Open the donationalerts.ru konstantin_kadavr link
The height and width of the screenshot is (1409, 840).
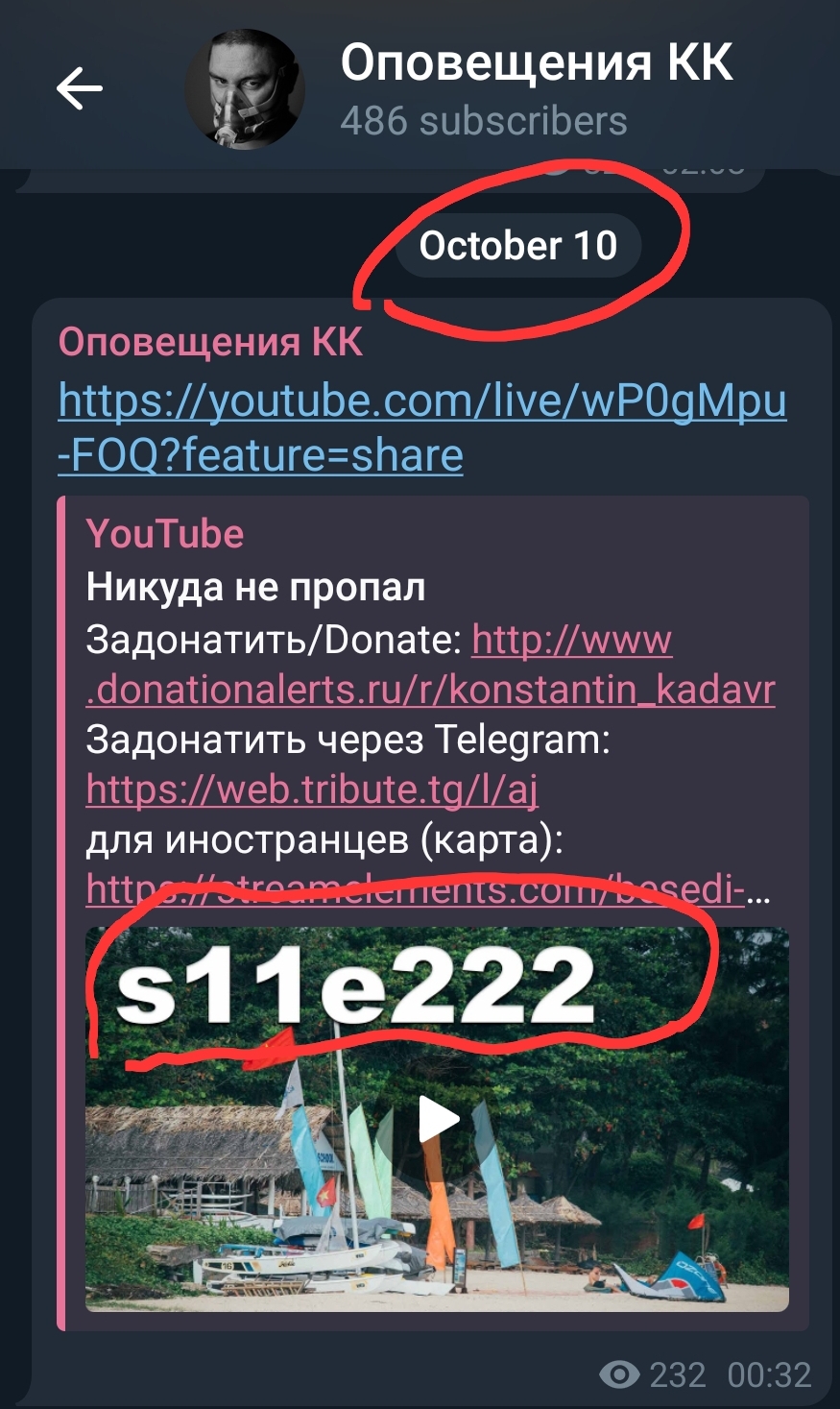pos(431,690)
